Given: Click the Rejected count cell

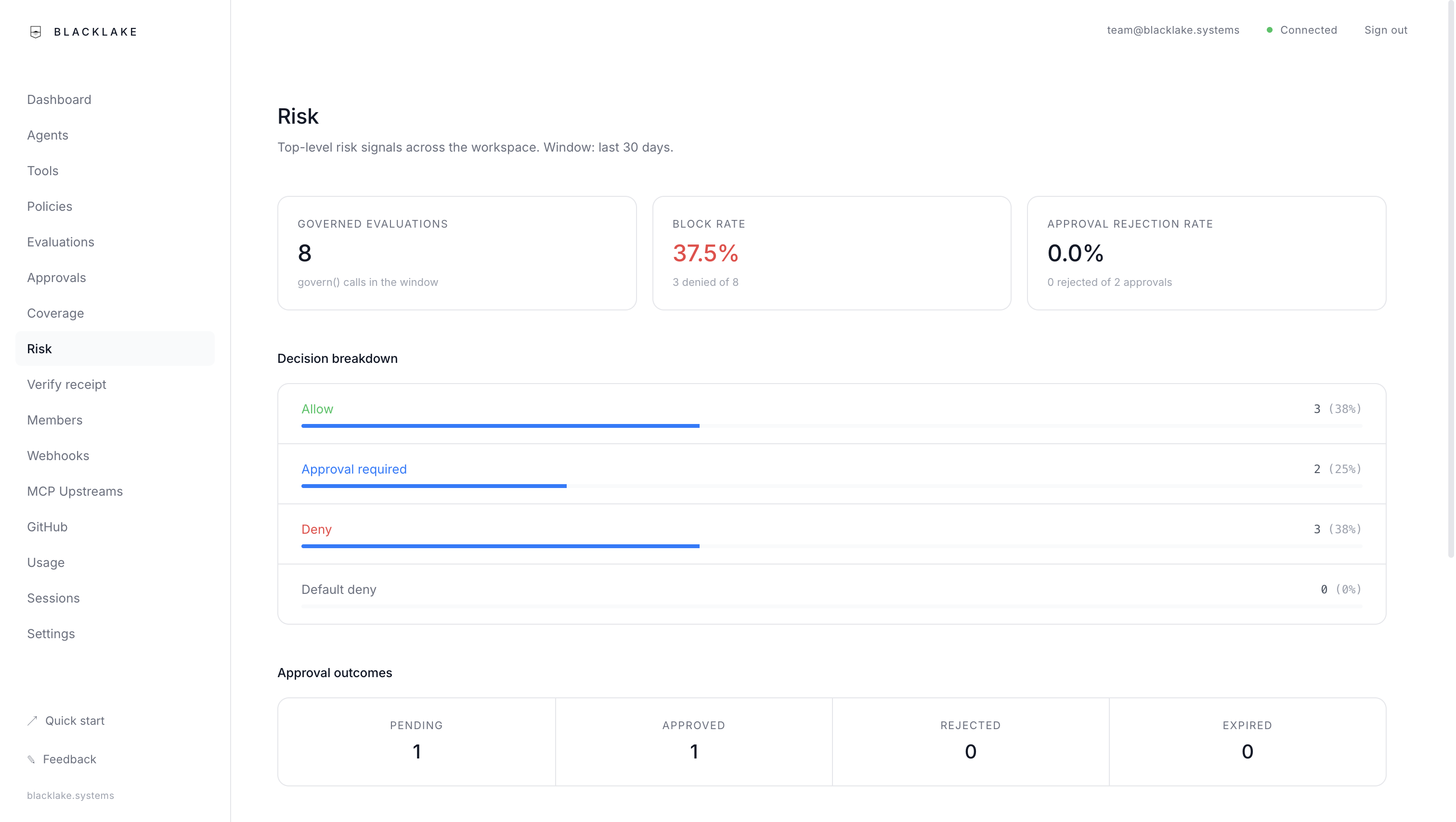Looking at the screenshot, I should coord(971,742).
